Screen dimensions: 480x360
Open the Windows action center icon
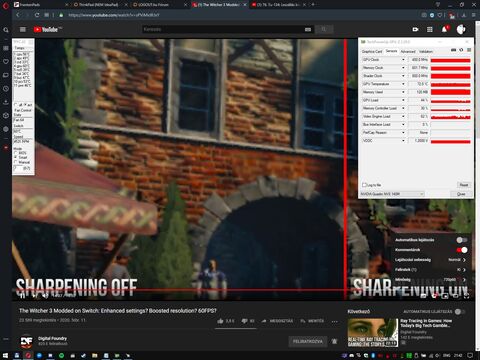pos(470,356)
